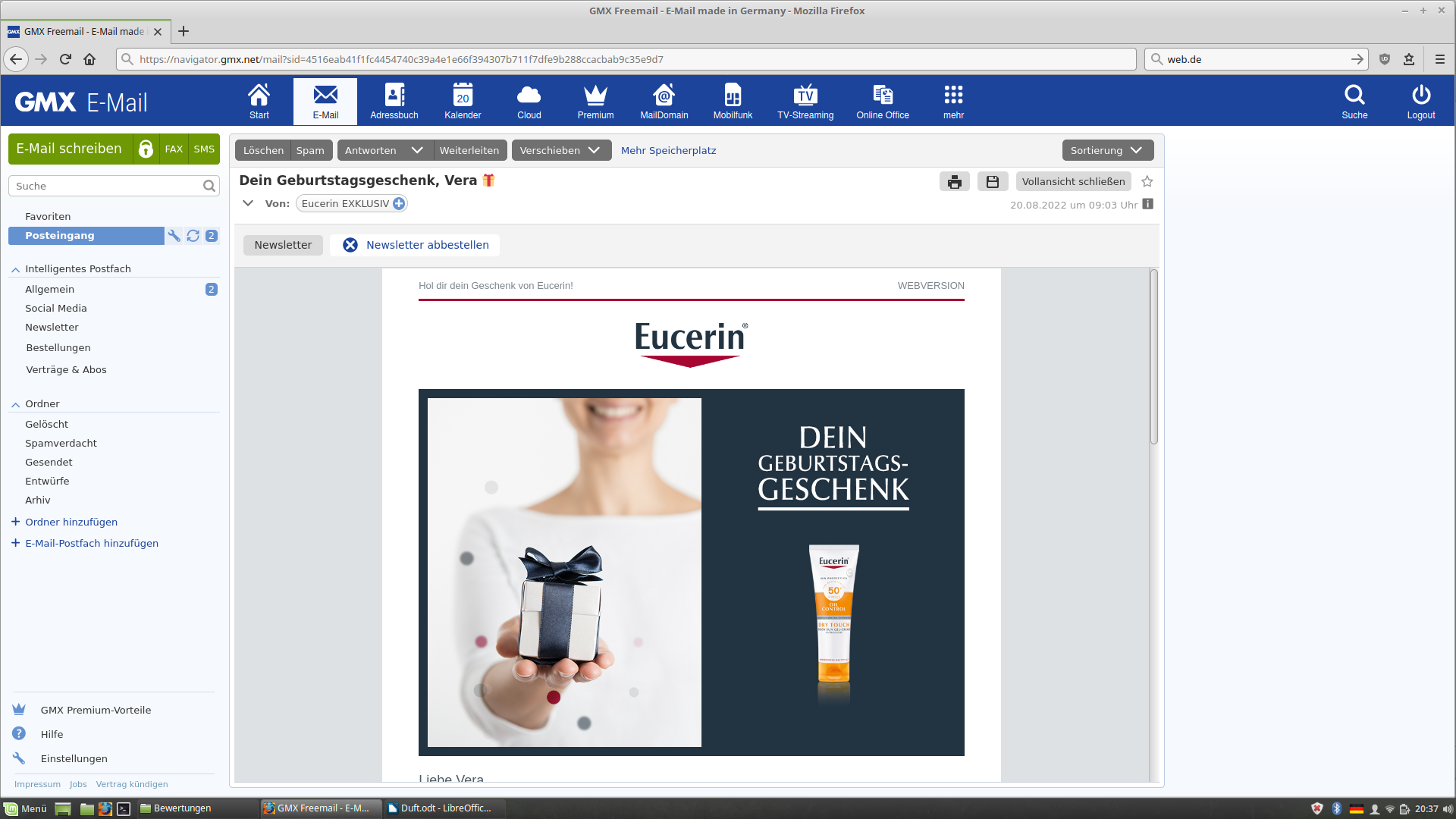Click the email body scrollbar

click(x=1154, y=356)
